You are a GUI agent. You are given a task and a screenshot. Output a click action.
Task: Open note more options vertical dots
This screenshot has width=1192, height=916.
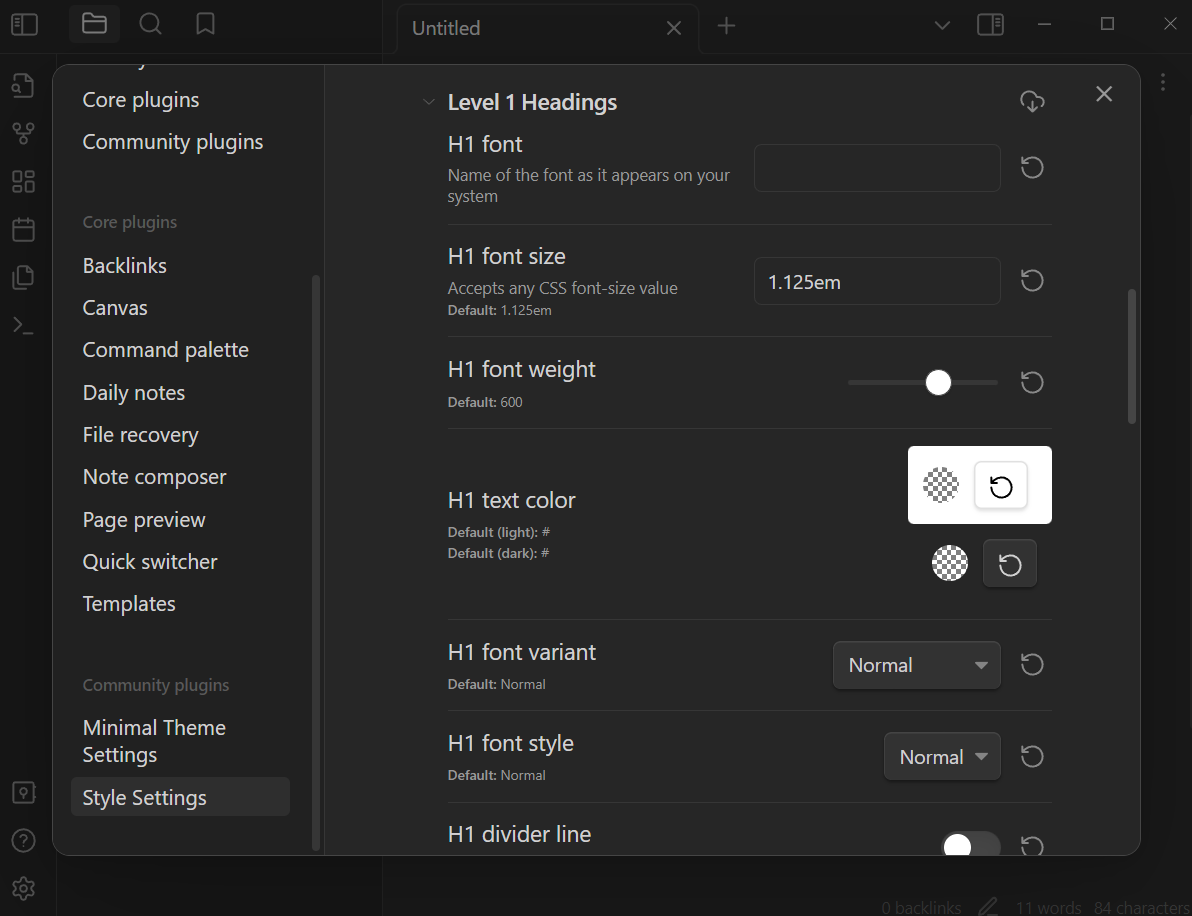pyautogui.click(x=1163, y=82)
